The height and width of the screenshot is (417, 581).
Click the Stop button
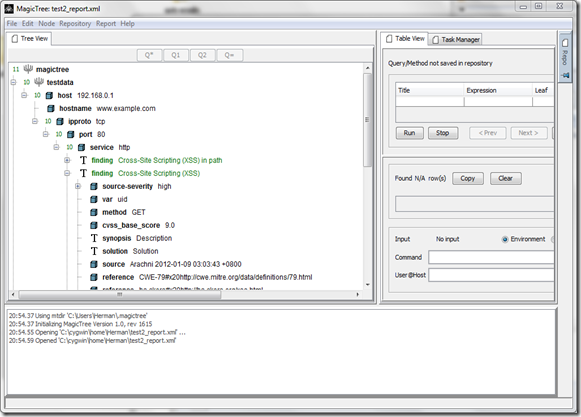point(443,133)
